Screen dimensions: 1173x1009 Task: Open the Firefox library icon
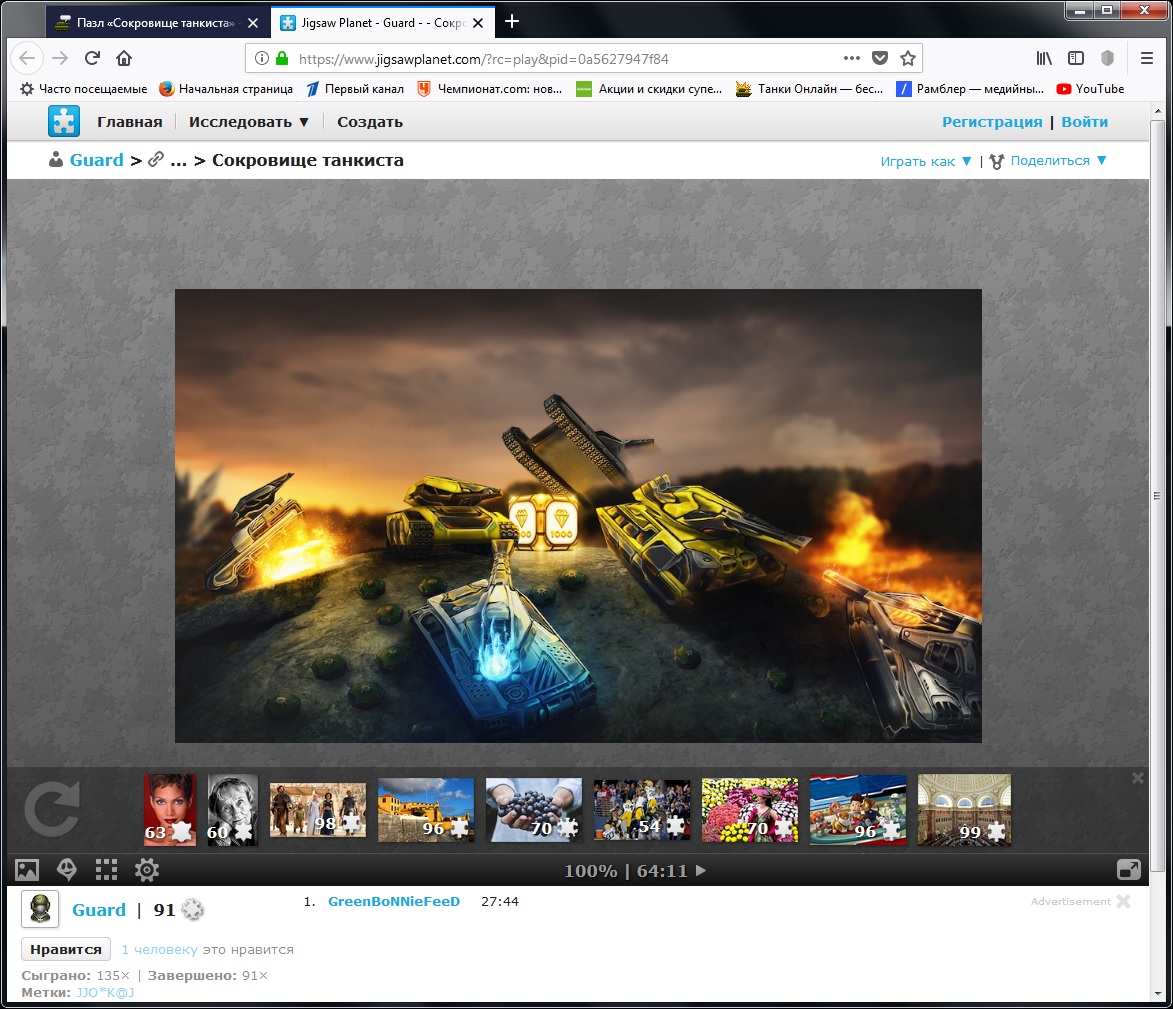click(1044, 58)
